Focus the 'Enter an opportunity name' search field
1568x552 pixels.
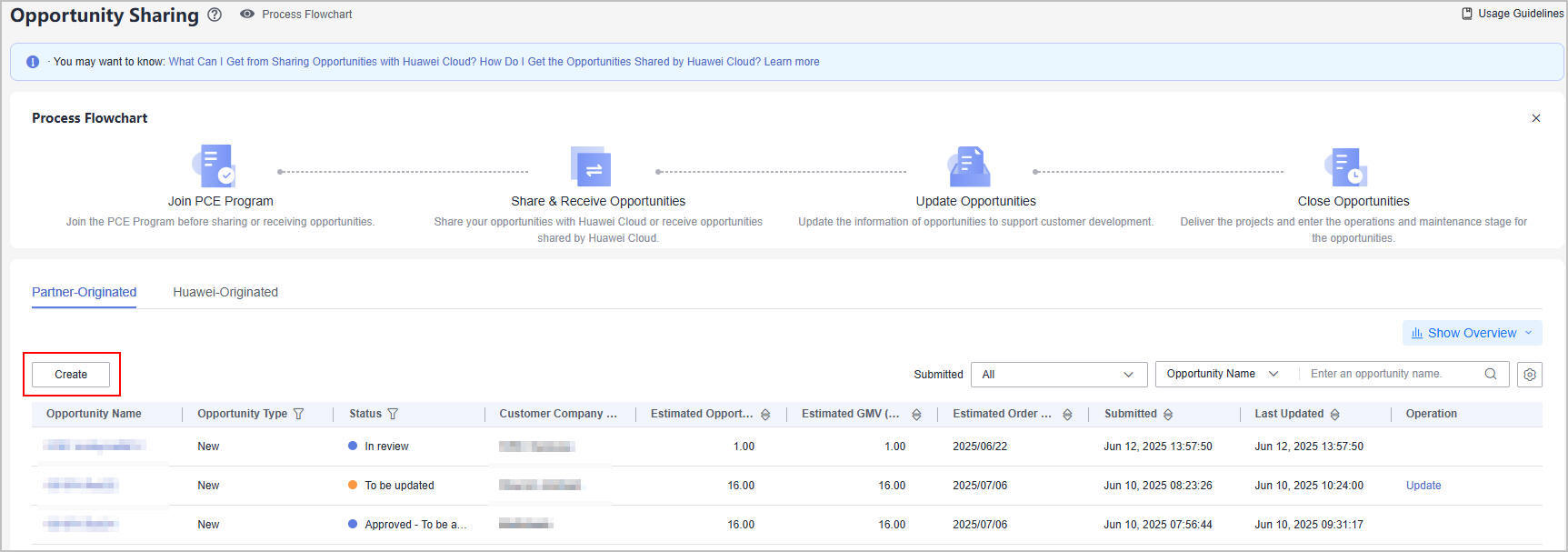click(1391, 374)
